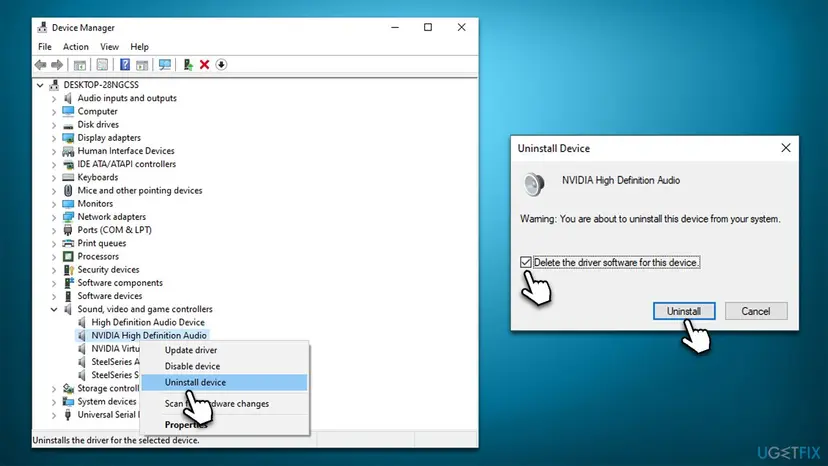Close the Uninstall Device dialog
Screen dimensions: 828x466
[x=786, y=148]
